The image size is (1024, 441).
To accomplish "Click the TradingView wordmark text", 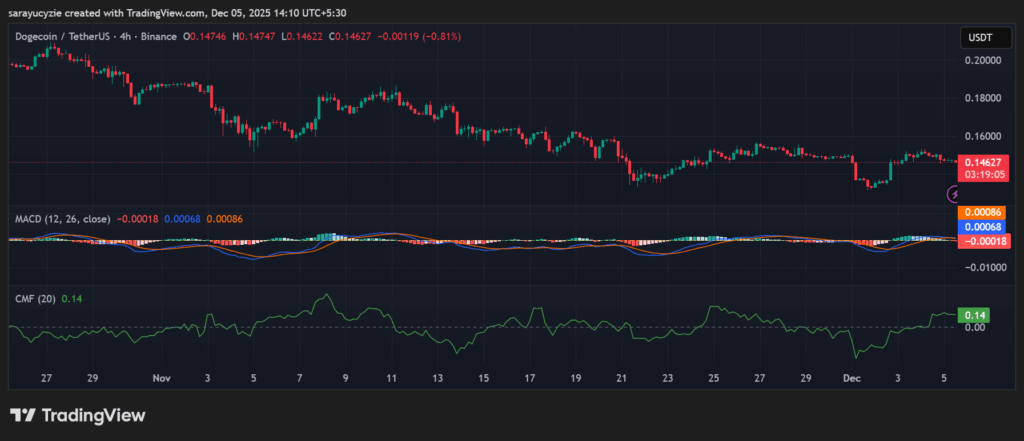I will click(x=92, y=415).
